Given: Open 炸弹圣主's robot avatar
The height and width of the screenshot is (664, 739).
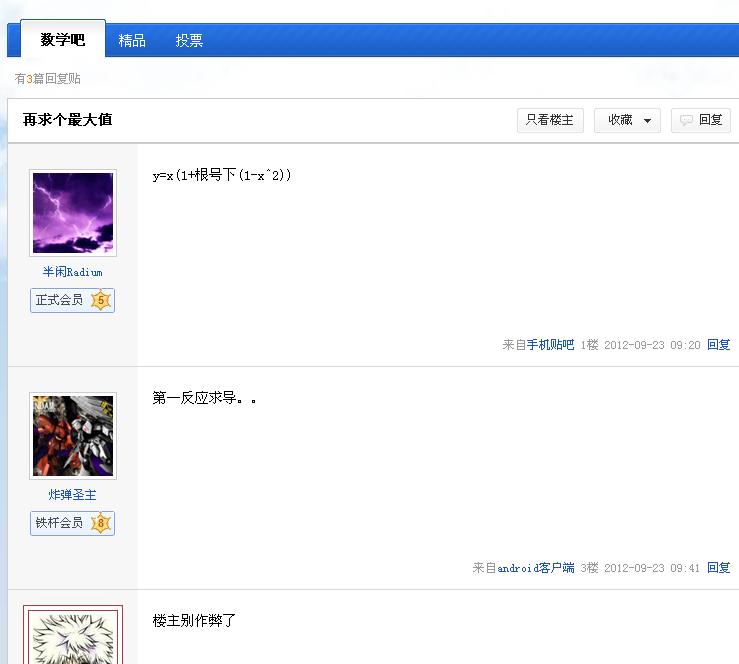Looking at the screenshot, I should (x=73, y=436).
